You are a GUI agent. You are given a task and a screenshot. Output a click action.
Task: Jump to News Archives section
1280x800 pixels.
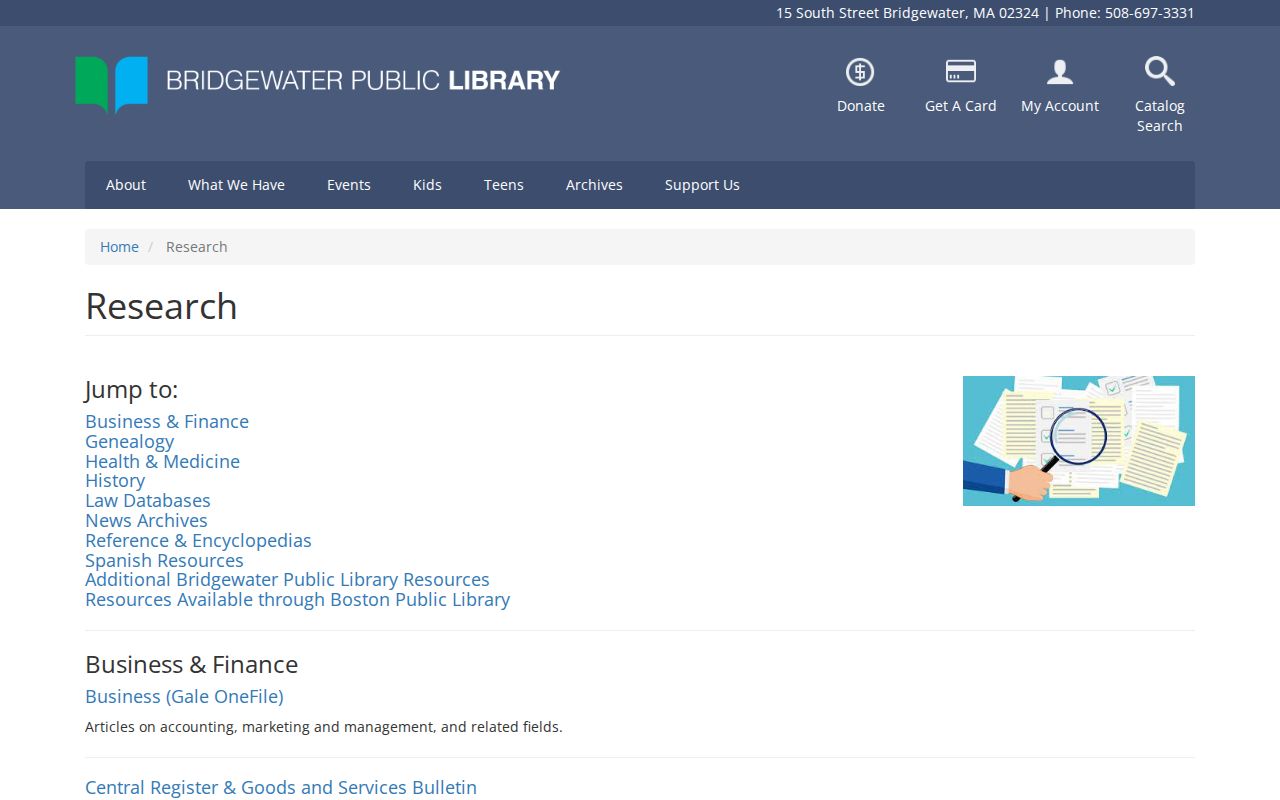(147, 521)
